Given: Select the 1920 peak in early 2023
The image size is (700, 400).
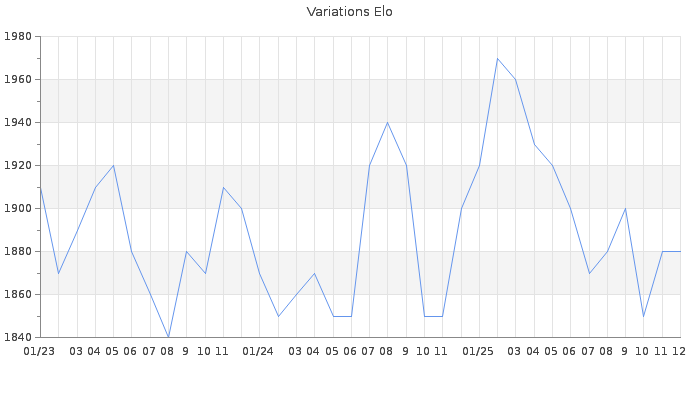Looking at the screenshot, I should [x=113, y=166].
